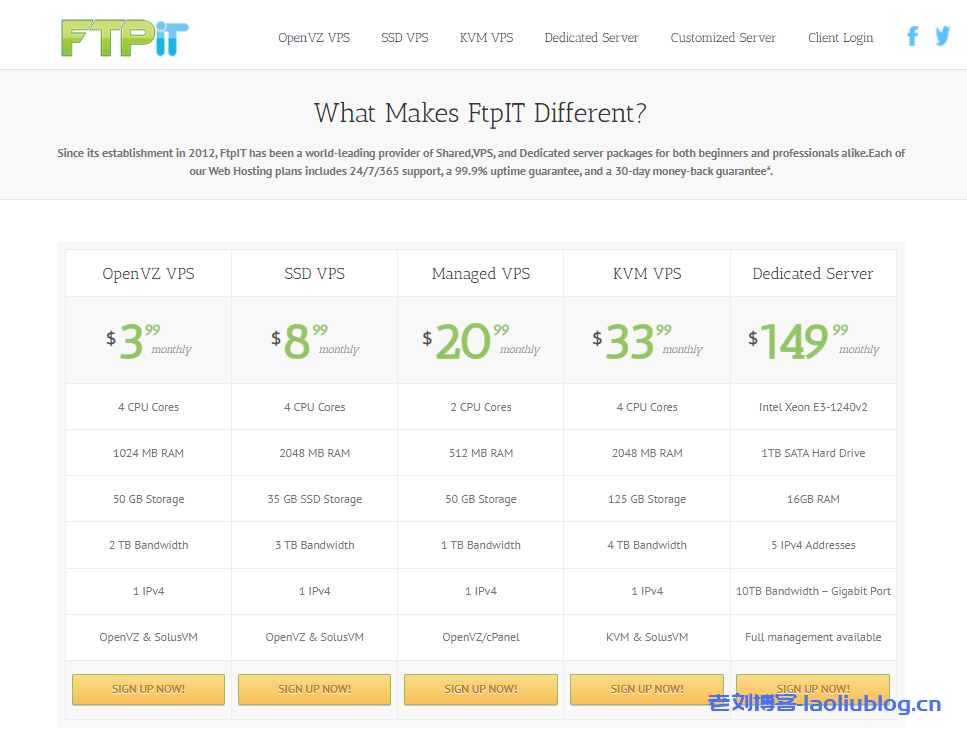Open the Twitter bird icon link
This screenshot has height=741, width=967.
(x=942, y=36)
